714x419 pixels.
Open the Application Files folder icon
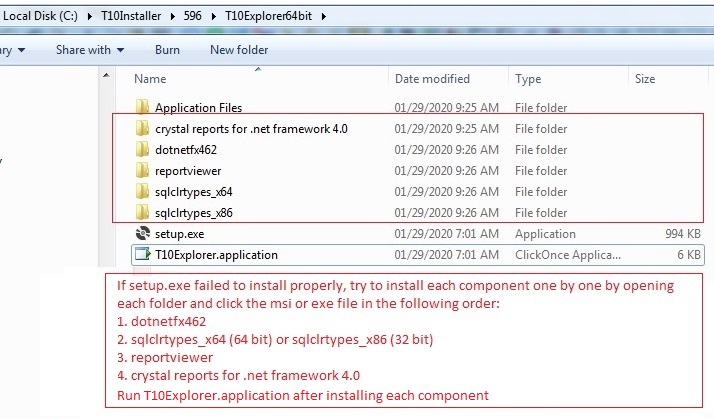(143, 107)
